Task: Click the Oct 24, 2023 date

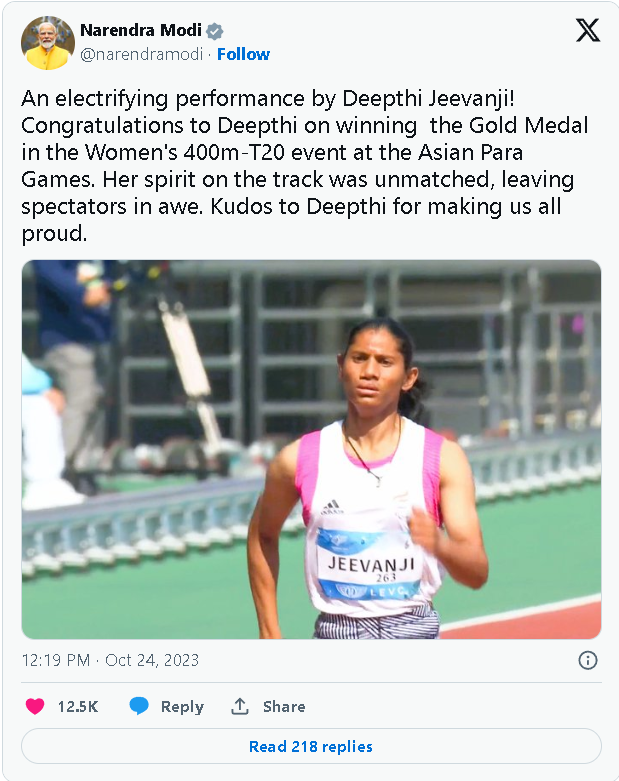Action: click(152, 660)
